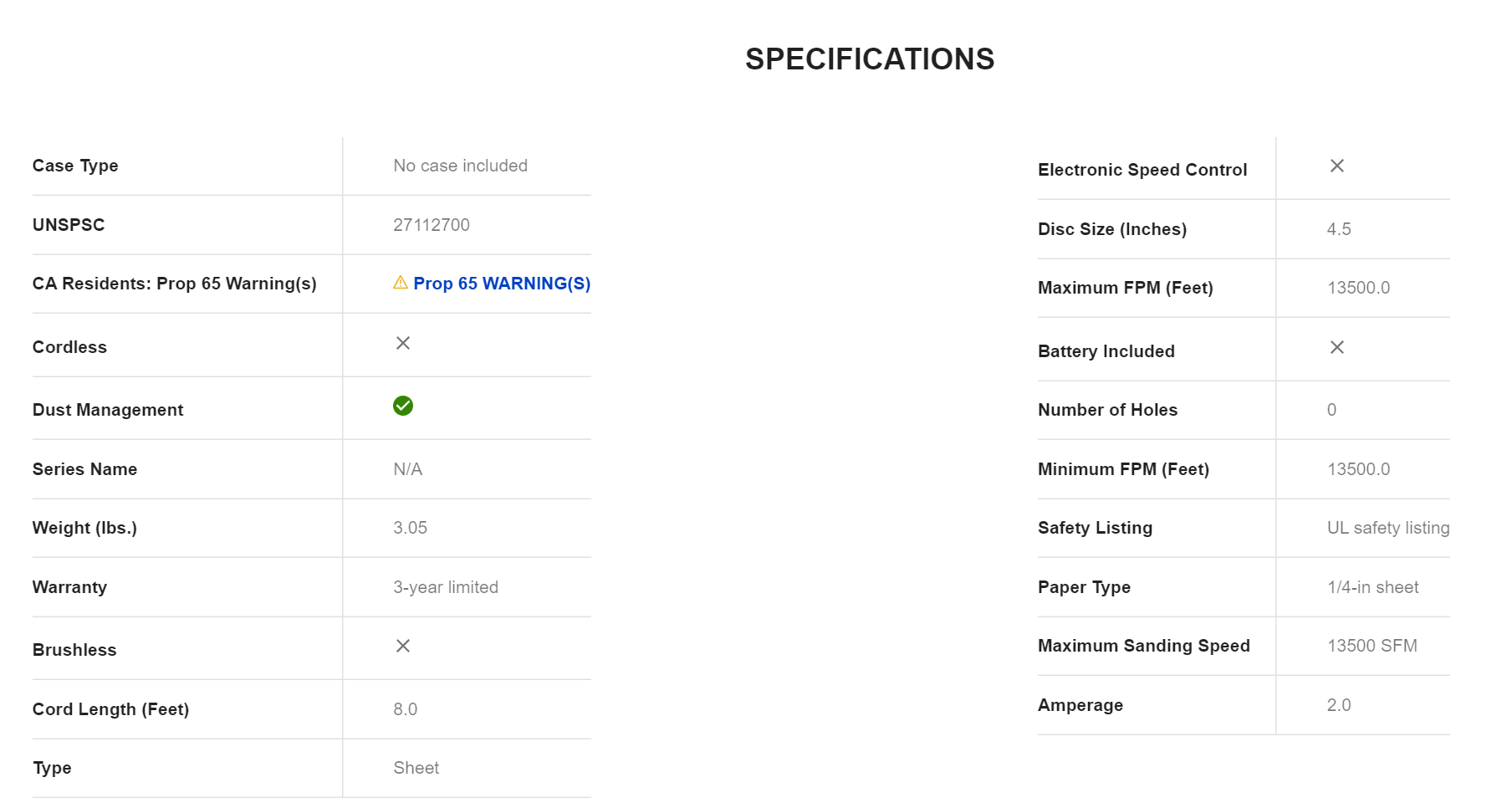Click the Maximum Sanding Speed label
The height and width of the screenshot is (803, 1512).
[1144, 646]
